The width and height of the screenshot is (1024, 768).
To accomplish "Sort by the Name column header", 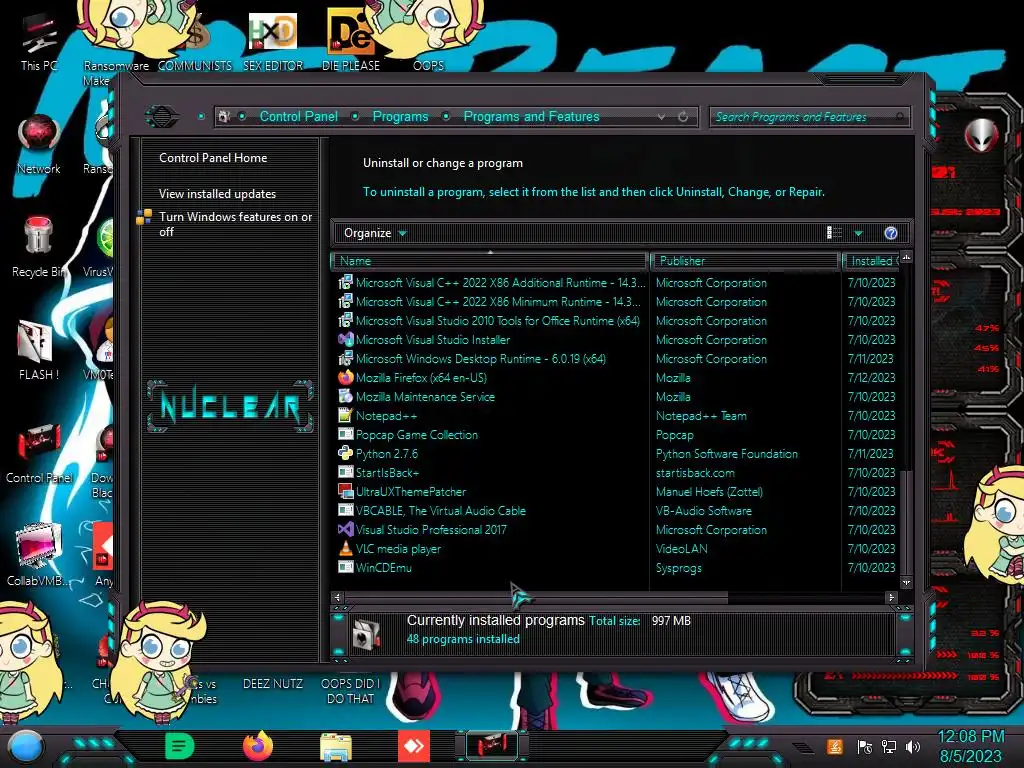I will pos(490,261).
